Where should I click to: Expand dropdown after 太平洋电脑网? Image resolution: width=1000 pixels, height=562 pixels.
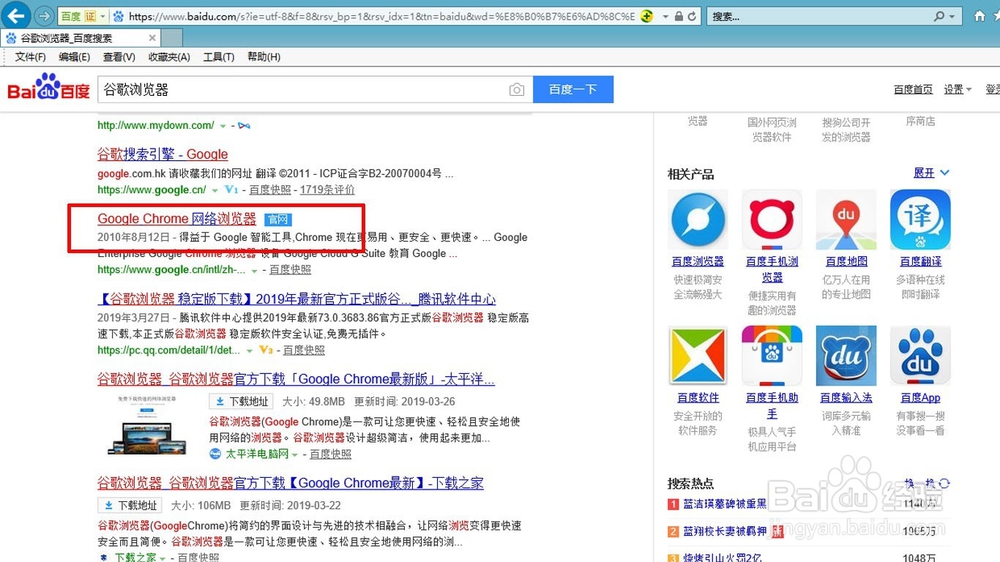point(295,454)
